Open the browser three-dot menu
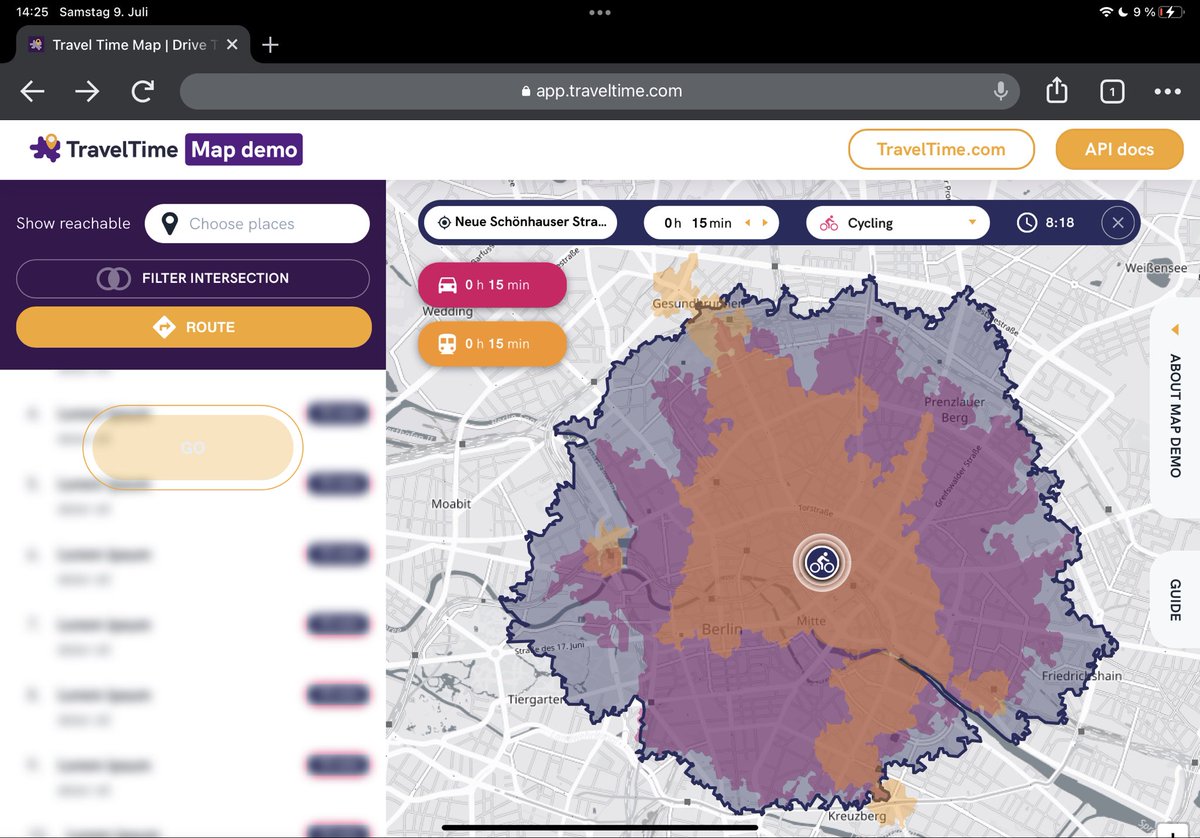 pos(1167,91)
